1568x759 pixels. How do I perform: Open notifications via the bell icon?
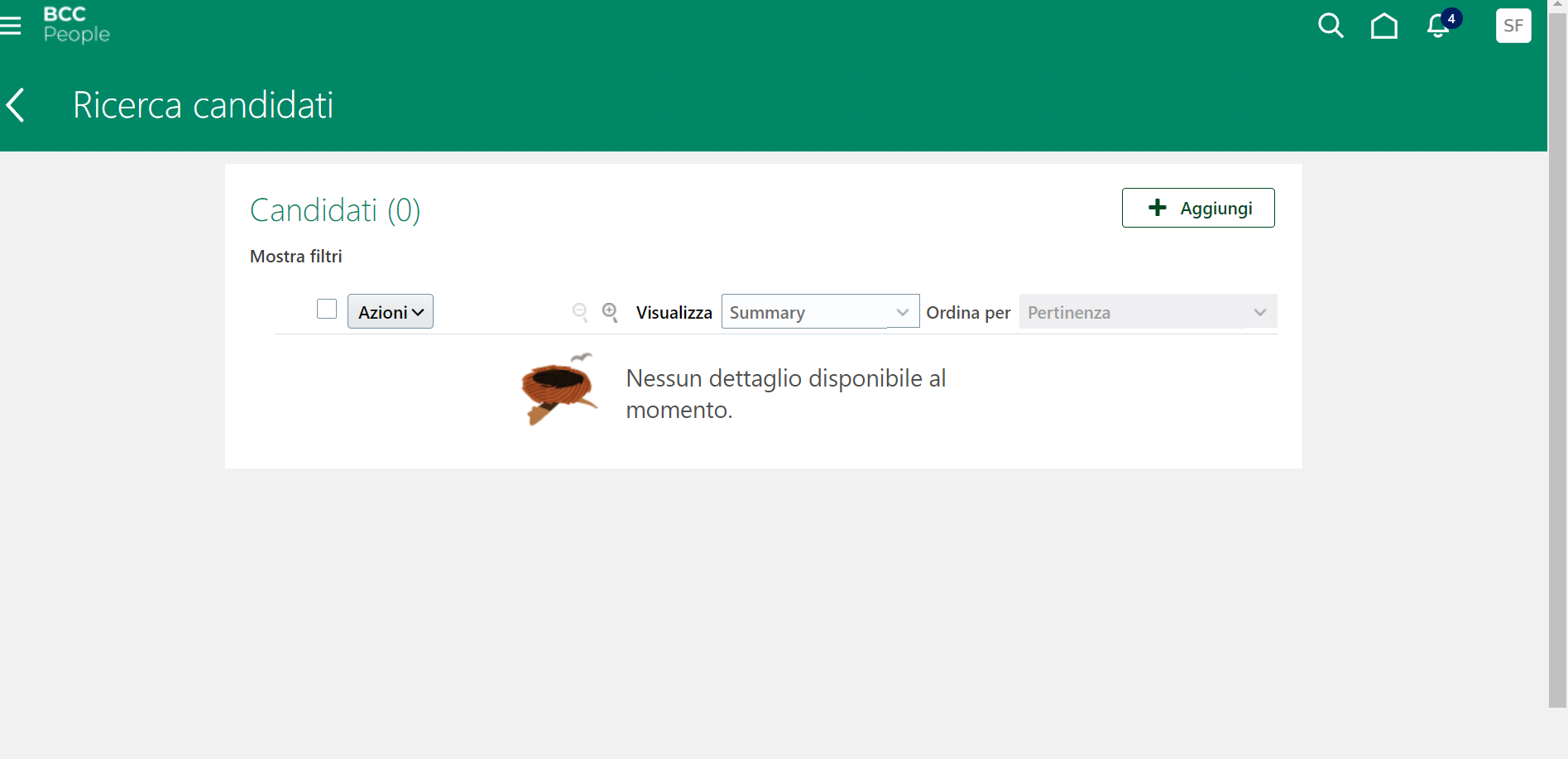click(x=1437, y=27)
